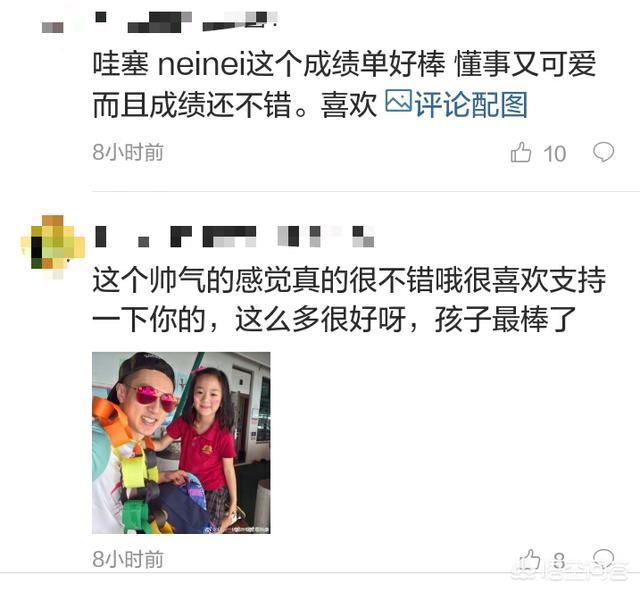
Task: Select the like count 10
Action: [x=554, y=154]
